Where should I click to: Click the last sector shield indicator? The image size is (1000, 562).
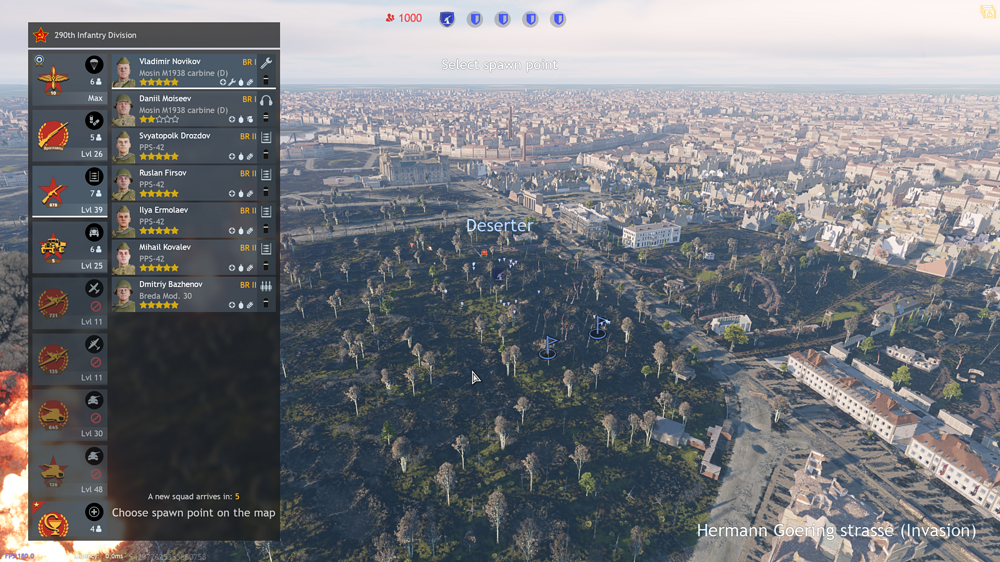558,19
